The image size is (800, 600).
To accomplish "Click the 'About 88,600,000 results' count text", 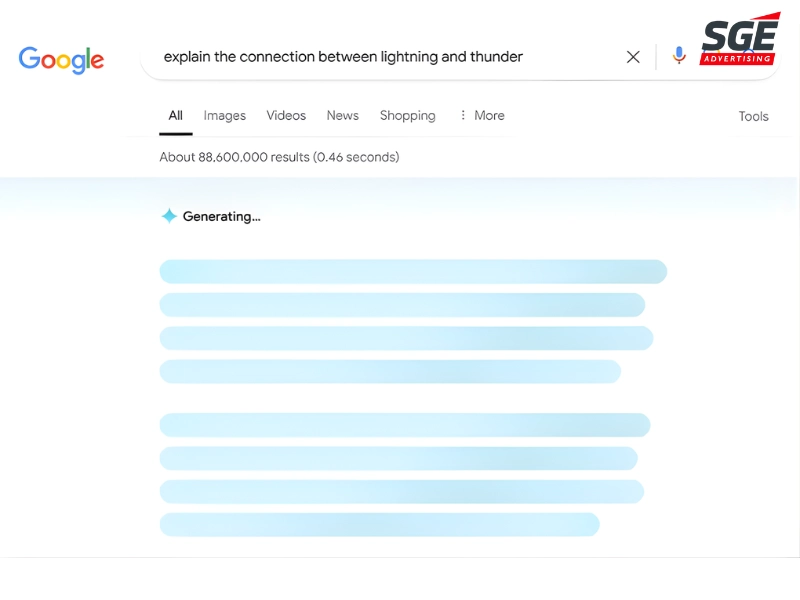I will click(x=280, y=157).
